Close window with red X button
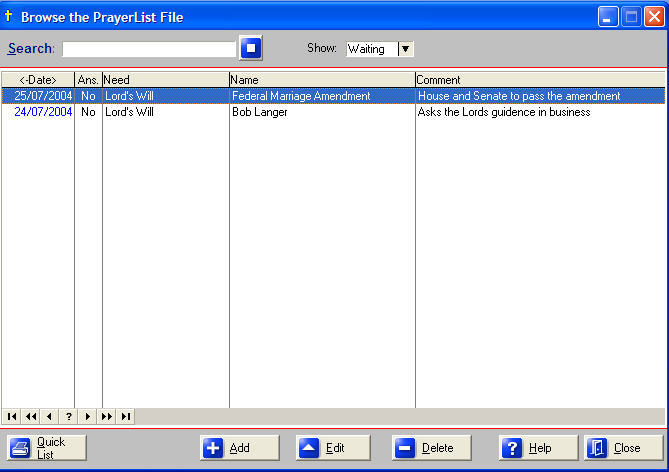The height and width of the screenshot is (472, 669). click(x=654, y=17)
